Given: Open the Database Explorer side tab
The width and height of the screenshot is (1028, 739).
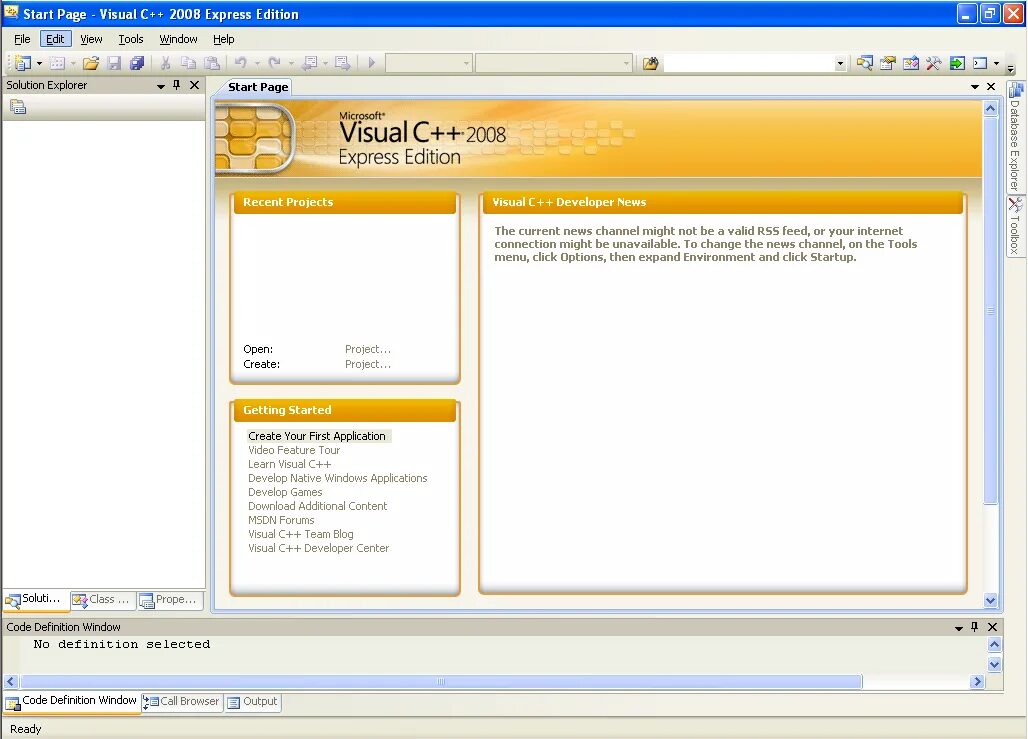Looking at the screenshot, I should [x=1016, y=136].
